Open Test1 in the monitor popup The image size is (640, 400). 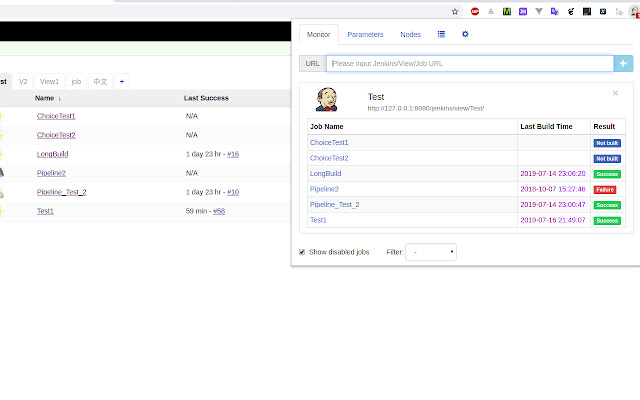click(318, 220)
